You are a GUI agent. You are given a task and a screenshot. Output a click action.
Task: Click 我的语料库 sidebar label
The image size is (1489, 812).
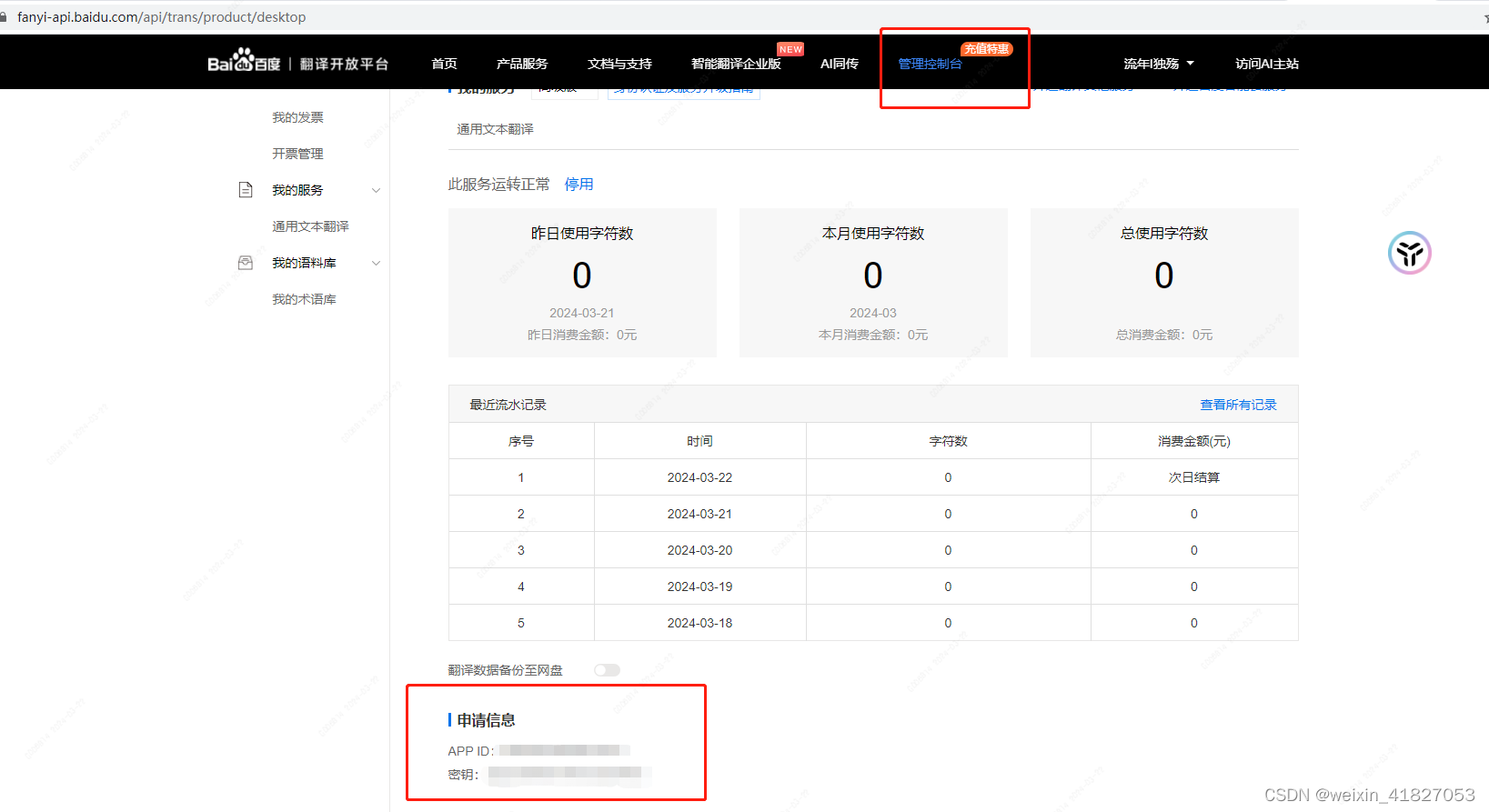click(304, 263)
